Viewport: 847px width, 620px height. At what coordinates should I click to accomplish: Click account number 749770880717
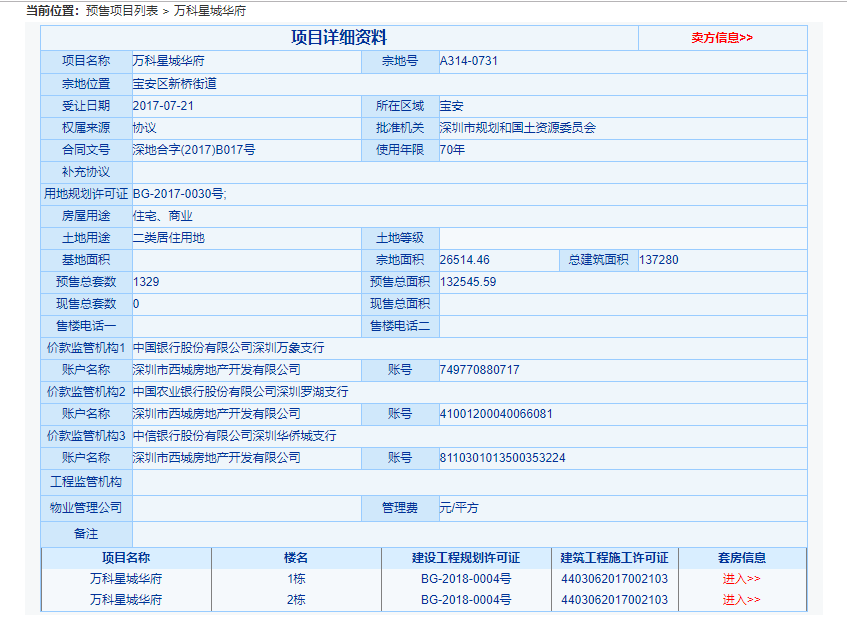(479, 370)
